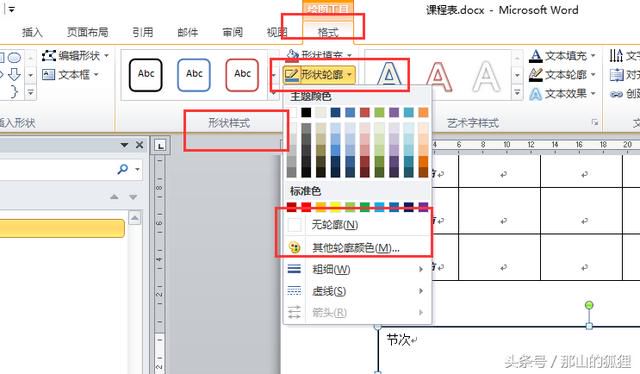Viewport: 640px width, 374px height.
Task: Pick the blue outlined WordArt A style
Action: click(x=389, y=76)
